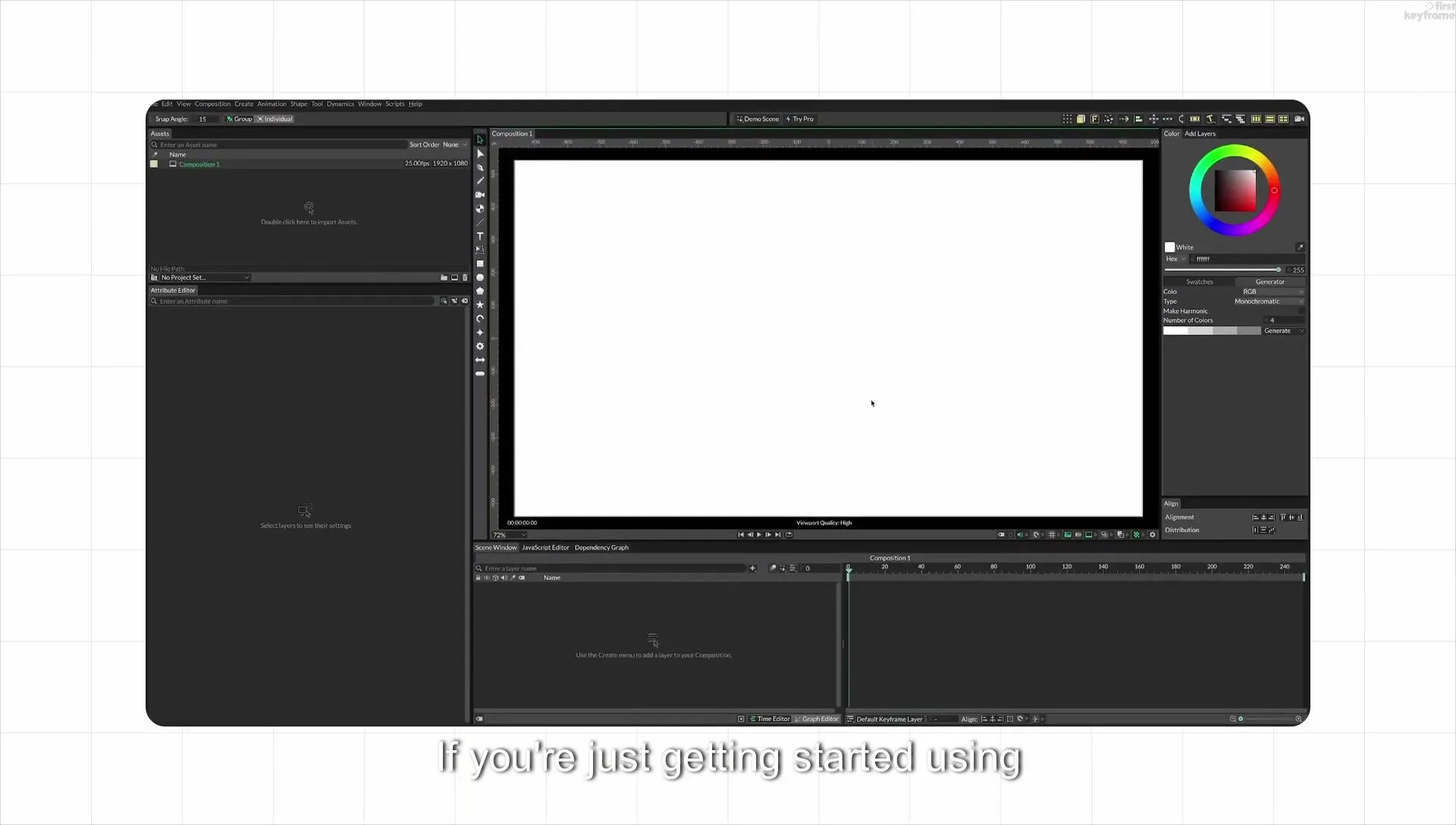The height and width of the screenshot is (825, 1456).
Task: Click the viewport settings gear icon
Action: [1153, 535]
